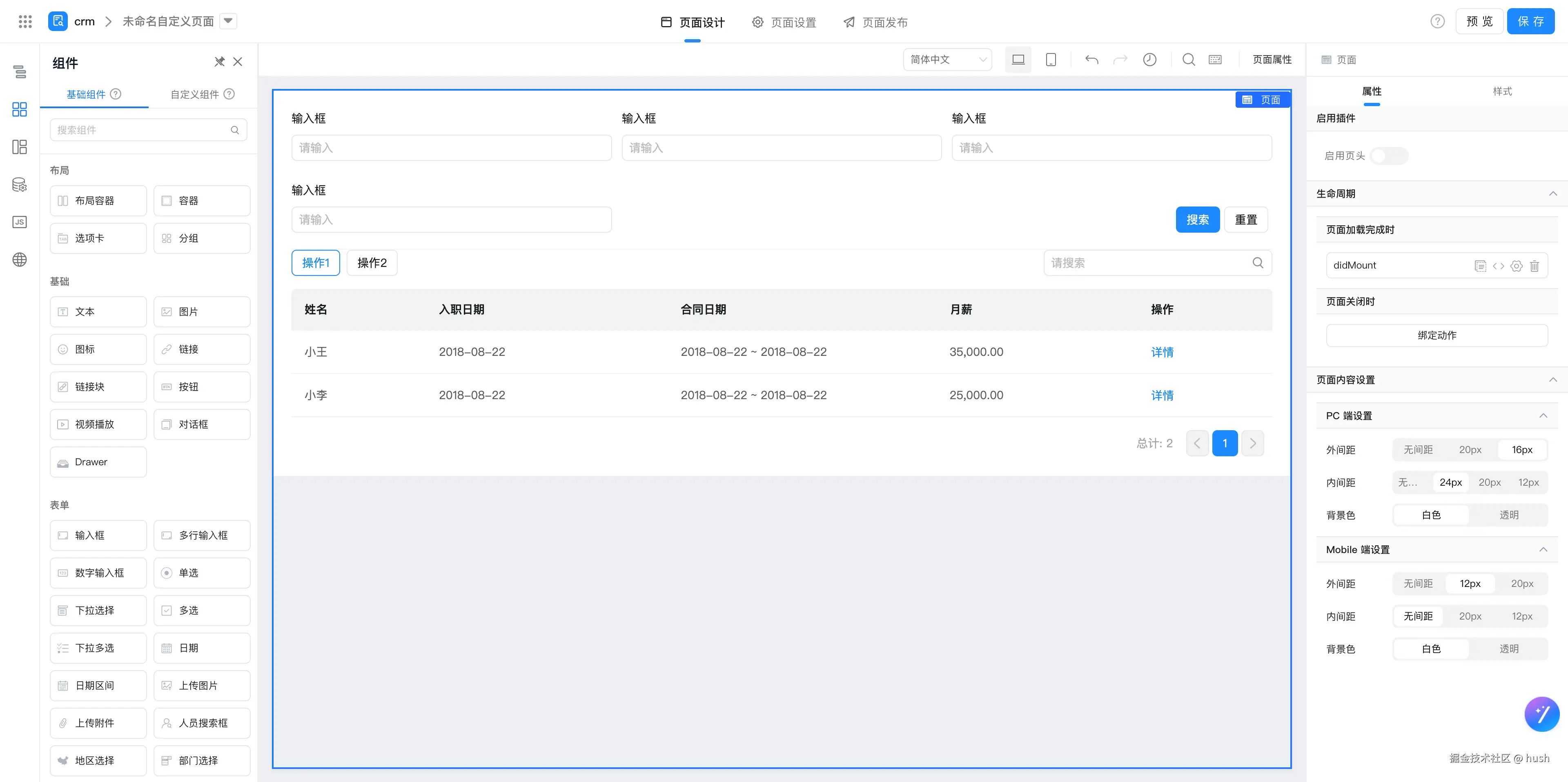
Task: Pin the components panel
Action: 219,62
